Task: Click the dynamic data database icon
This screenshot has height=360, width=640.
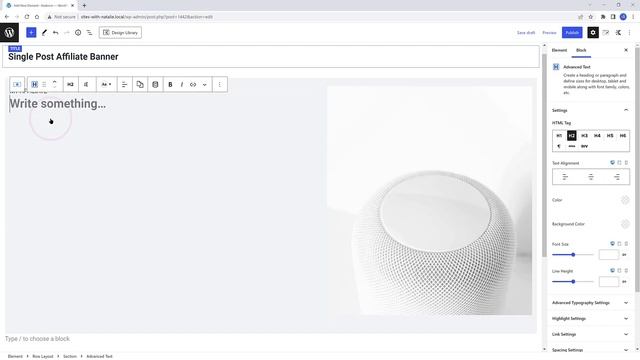Action: [155, 84]
